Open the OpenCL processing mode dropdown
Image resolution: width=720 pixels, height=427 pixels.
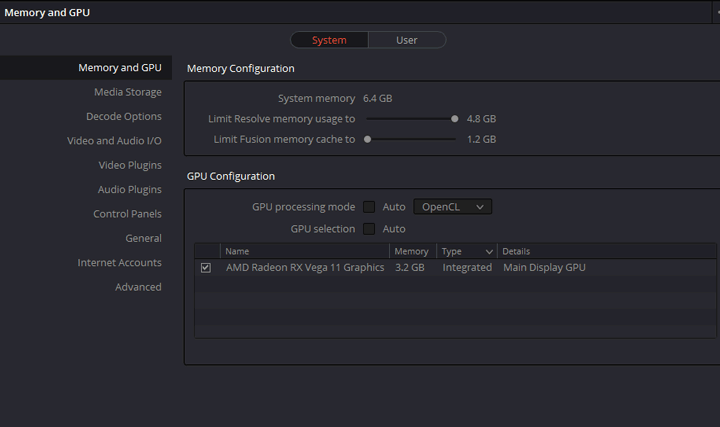(452, 207)
